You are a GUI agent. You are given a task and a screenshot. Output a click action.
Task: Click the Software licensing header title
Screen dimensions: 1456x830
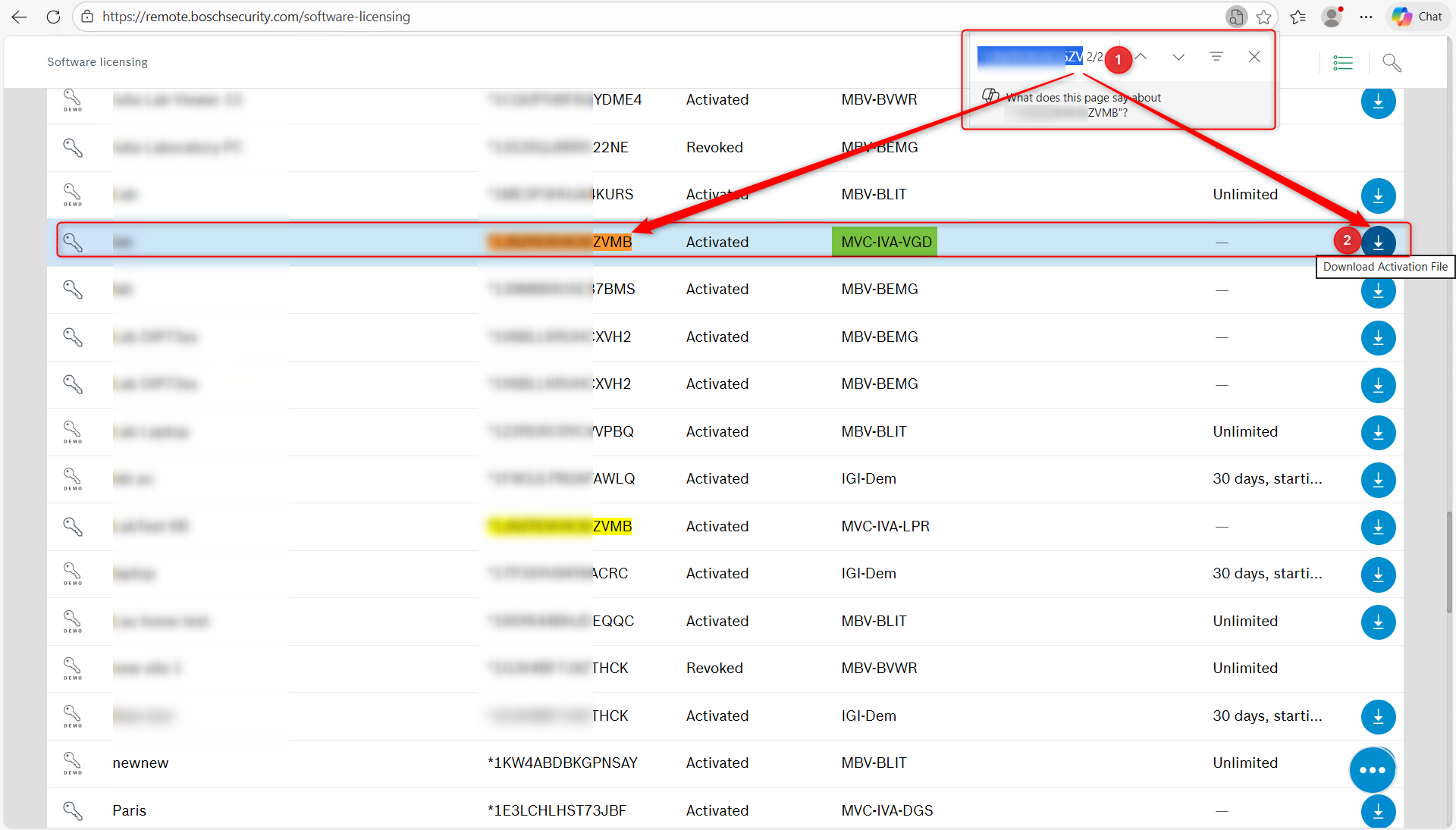pos(97,62)
